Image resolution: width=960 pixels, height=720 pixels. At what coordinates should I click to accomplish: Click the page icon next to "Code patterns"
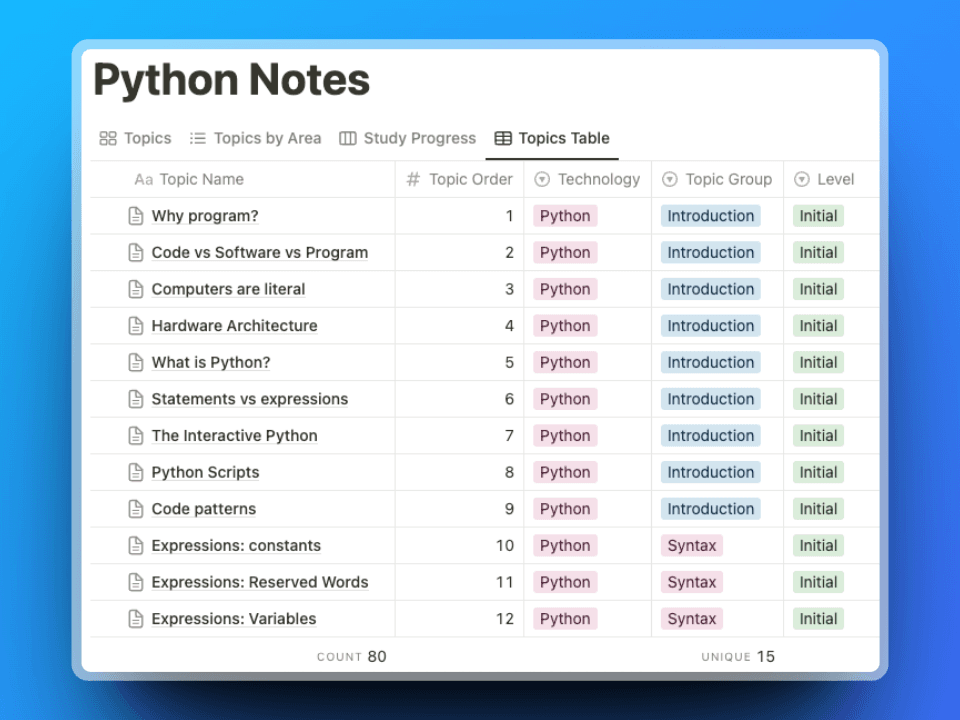click(135, 508)
